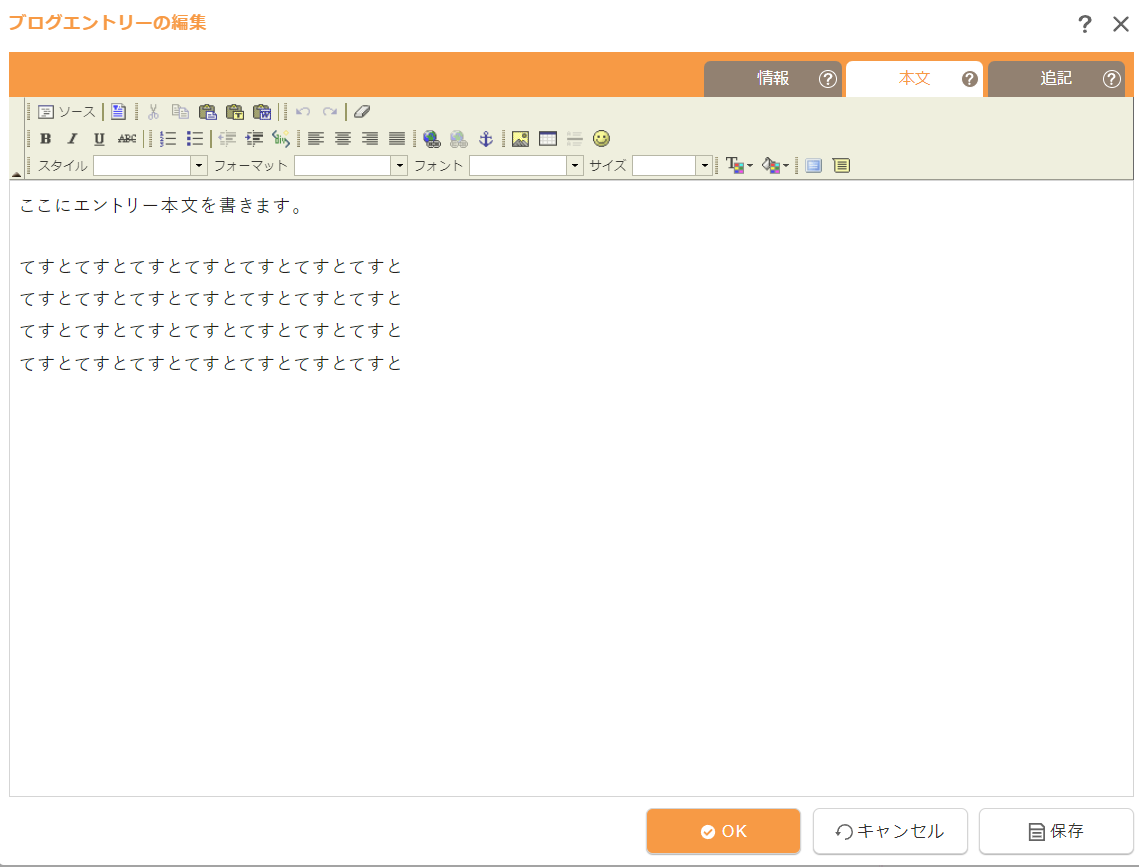Switch to the 追記 tab
Viewport: 1139px width, 867px height.
tap(1056, 78)
